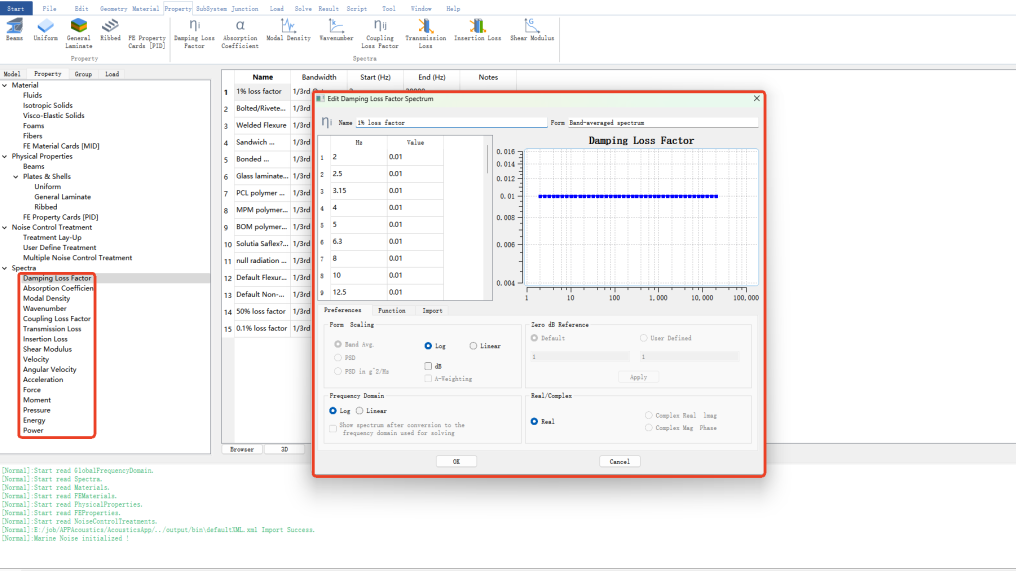Select Complex Real Imag radio

pos(649,415)
